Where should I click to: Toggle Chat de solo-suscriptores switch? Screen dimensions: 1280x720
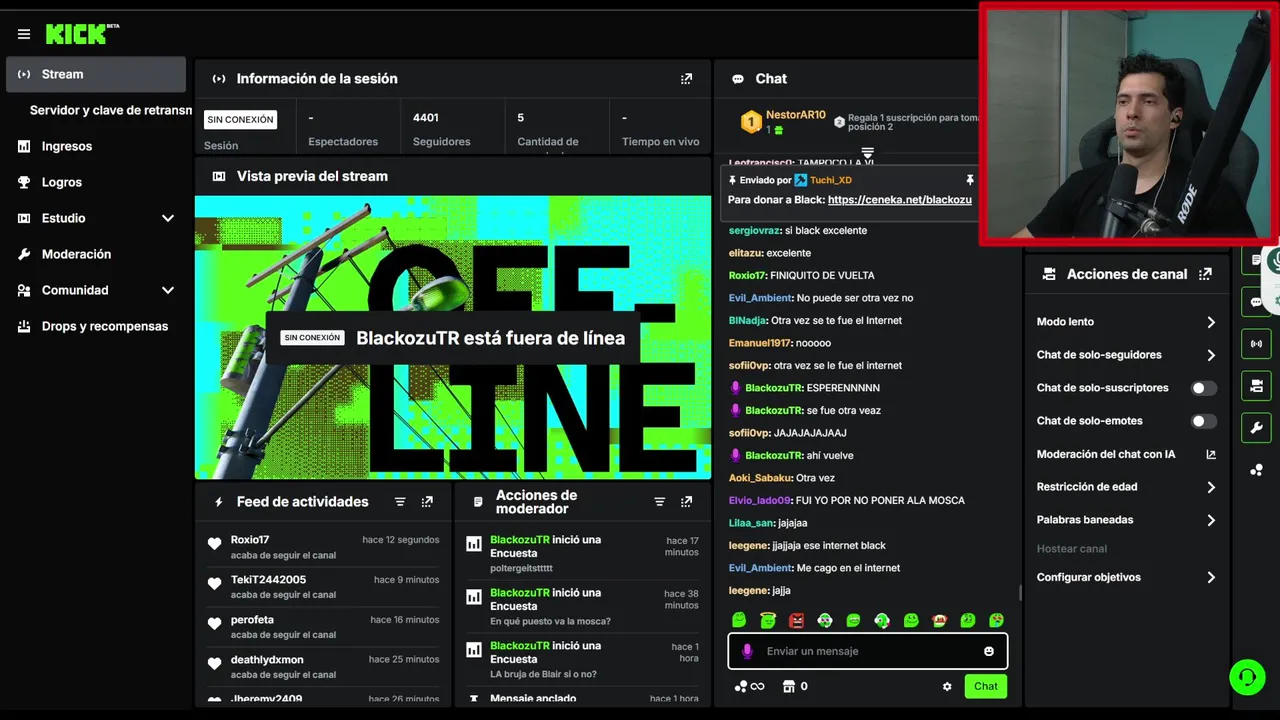click(1204, 388)
